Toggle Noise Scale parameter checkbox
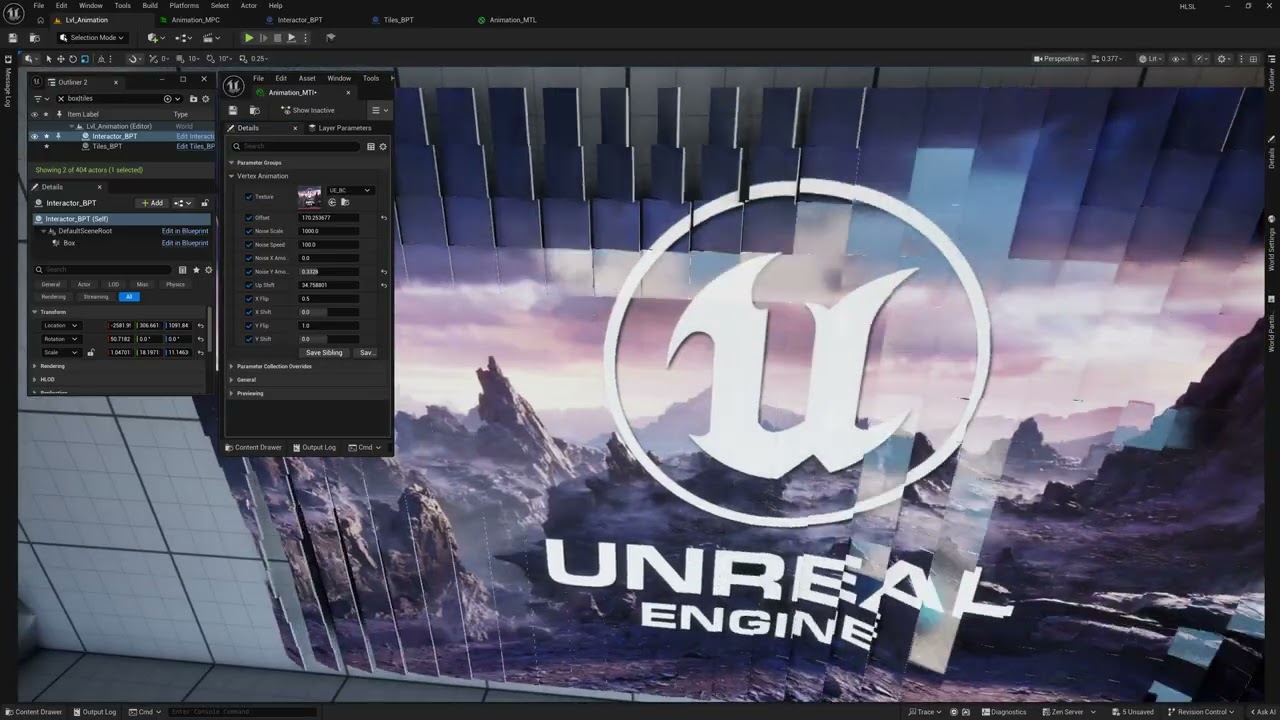The image size is (1280, 720). pyautogui.click(x=249, y=231)
